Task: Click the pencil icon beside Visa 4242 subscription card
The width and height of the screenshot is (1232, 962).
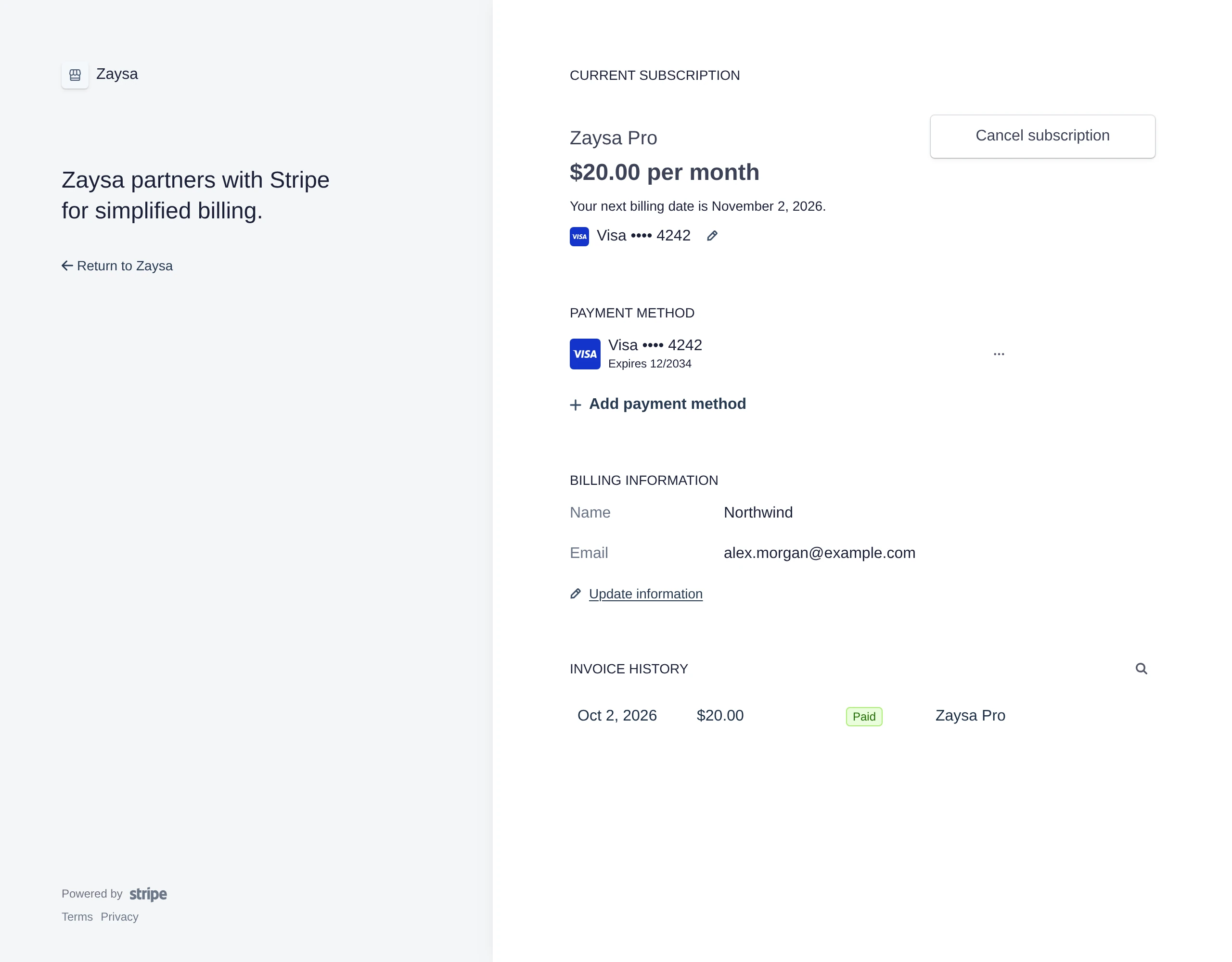Action: point(712,236)
